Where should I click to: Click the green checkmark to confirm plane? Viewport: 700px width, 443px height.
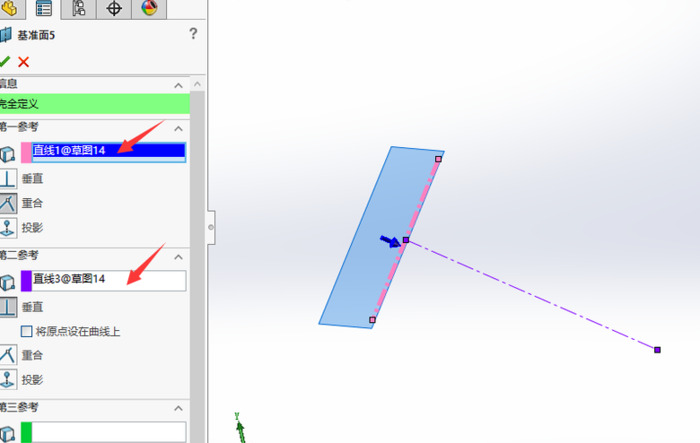(6, 61)
